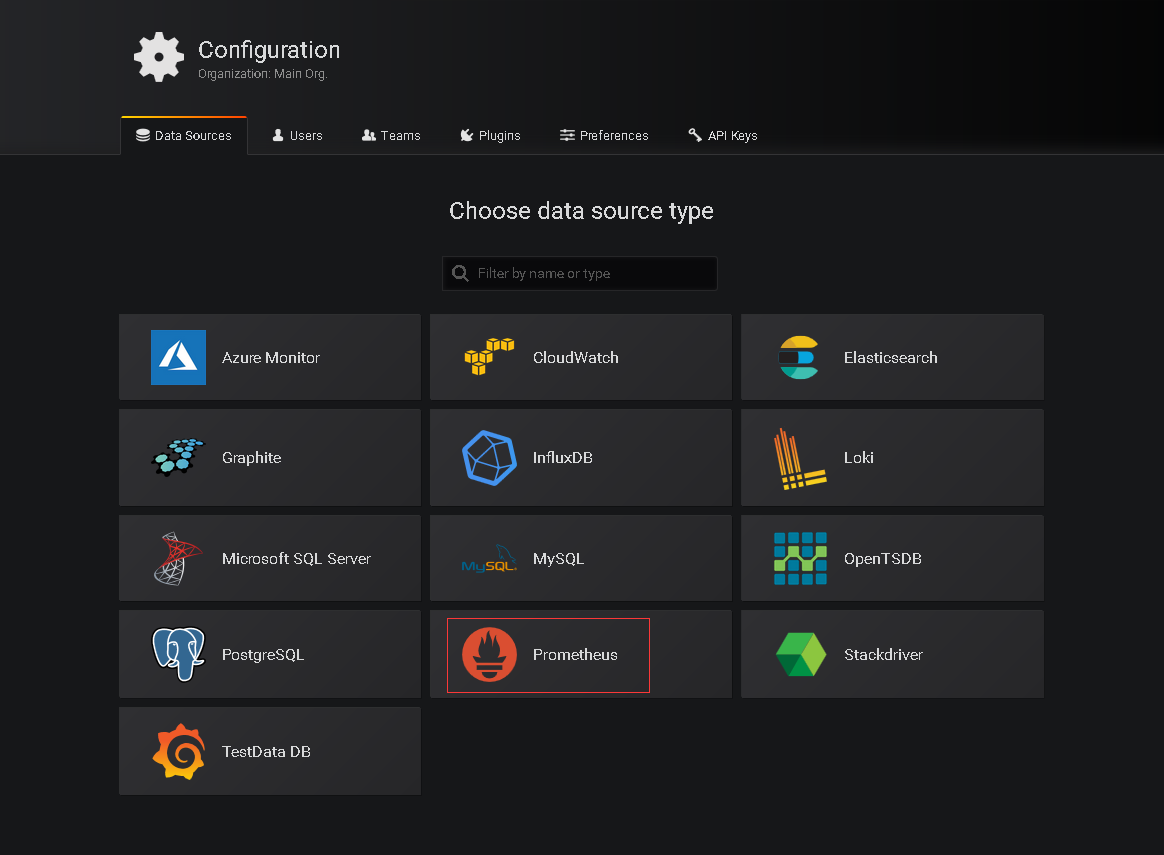Open the Users tab

(297, 136)
